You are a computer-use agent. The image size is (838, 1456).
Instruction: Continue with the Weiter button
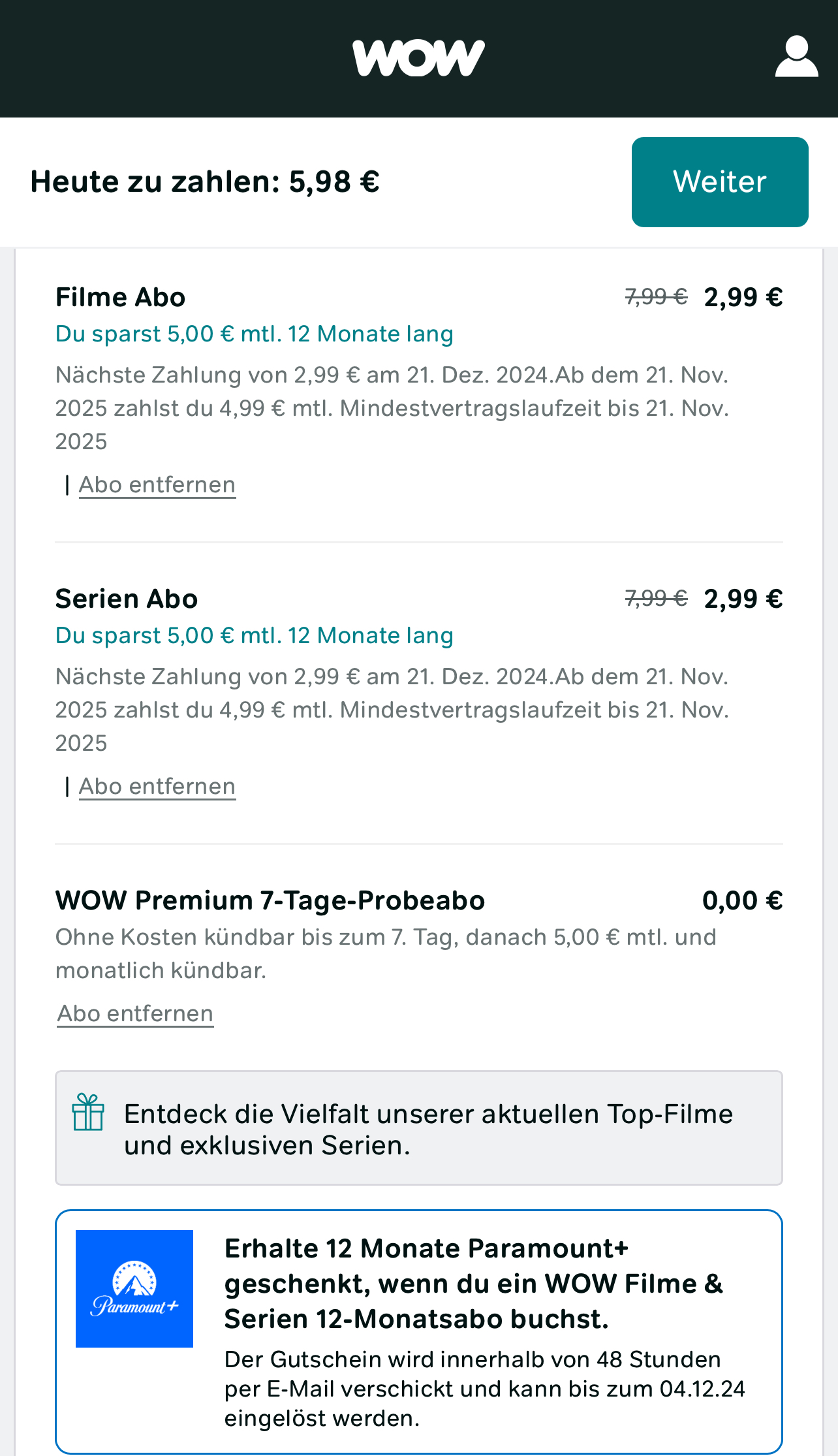(720, 182)
